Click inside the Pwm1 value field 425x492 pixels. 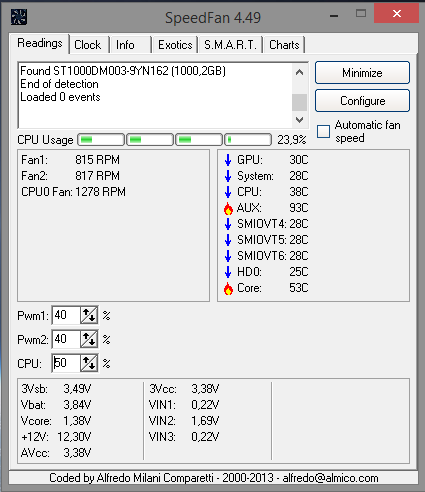click(x=66, y=315)
